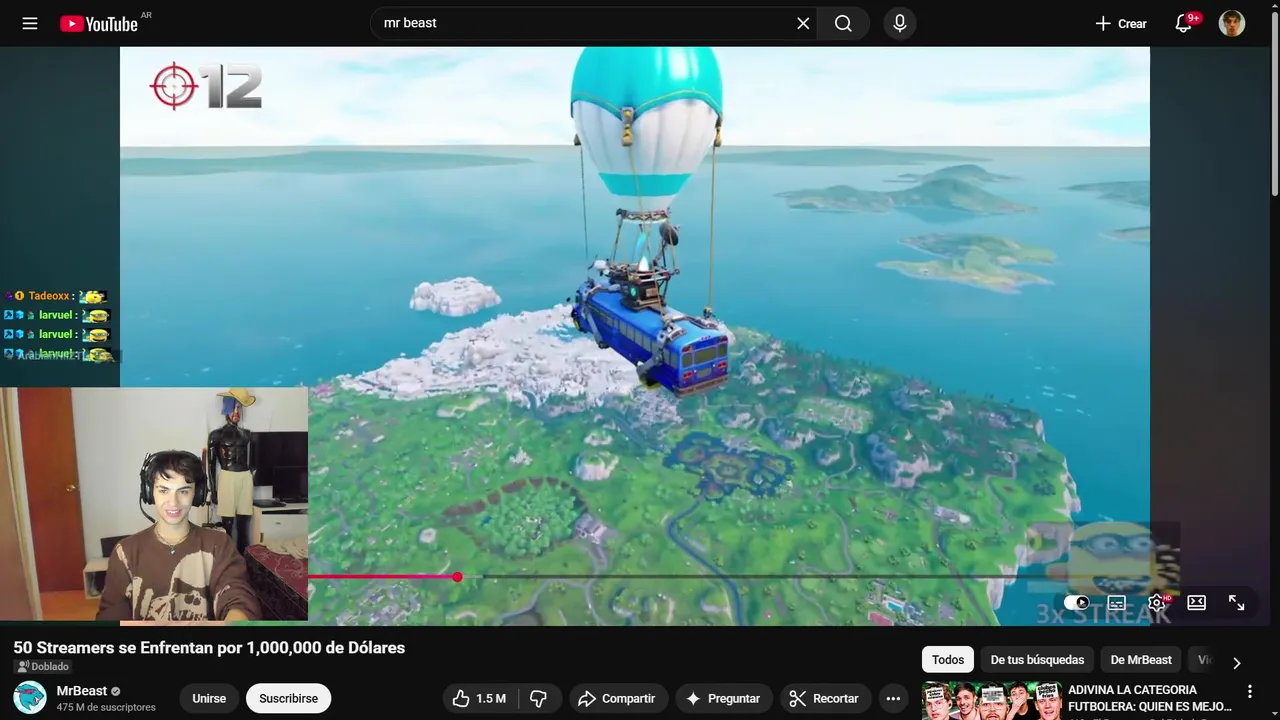Show more chips with right arrow
Viewport: 1280px width, 720px height.
point(1237,662)
